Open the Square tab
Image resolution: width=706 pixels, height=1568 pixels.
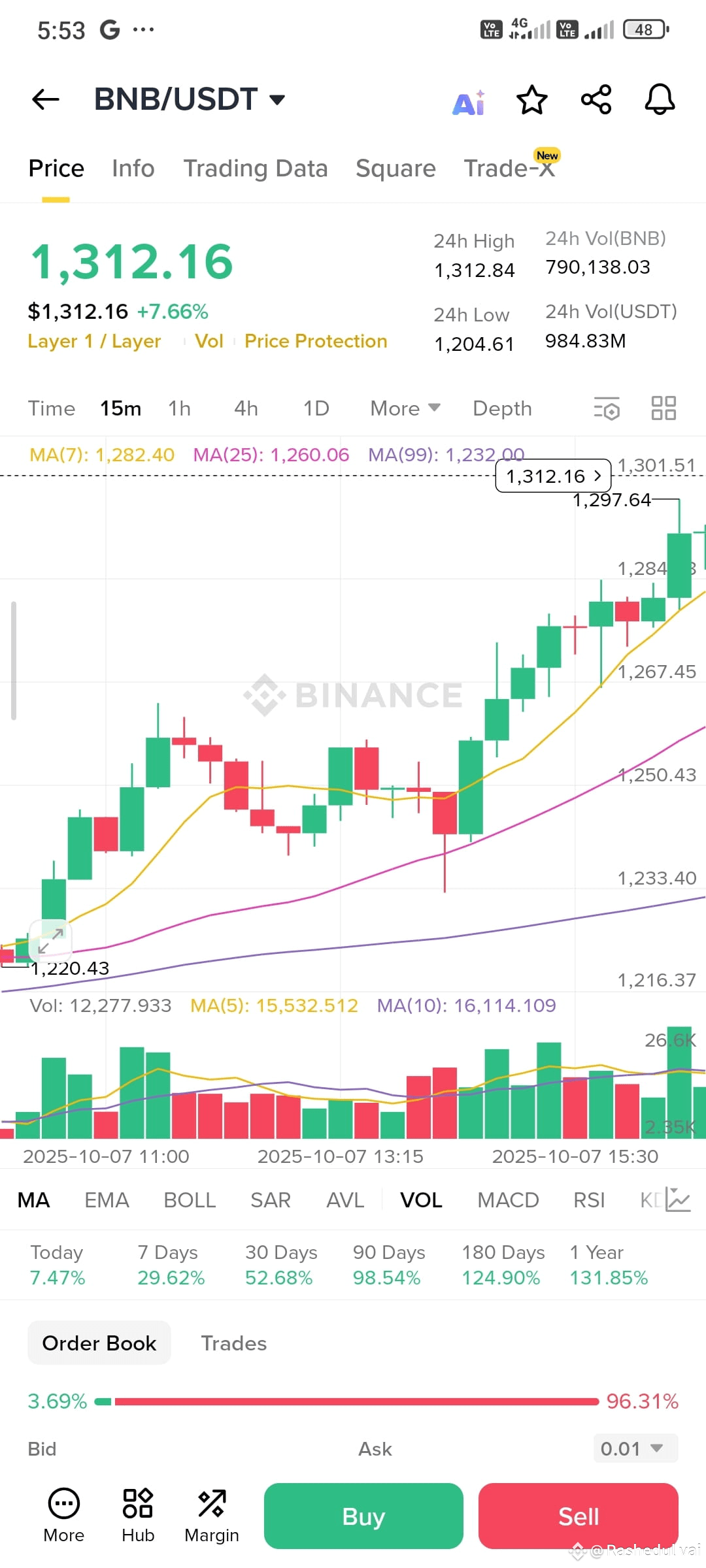pyautogui.click(x=395, y=169)
